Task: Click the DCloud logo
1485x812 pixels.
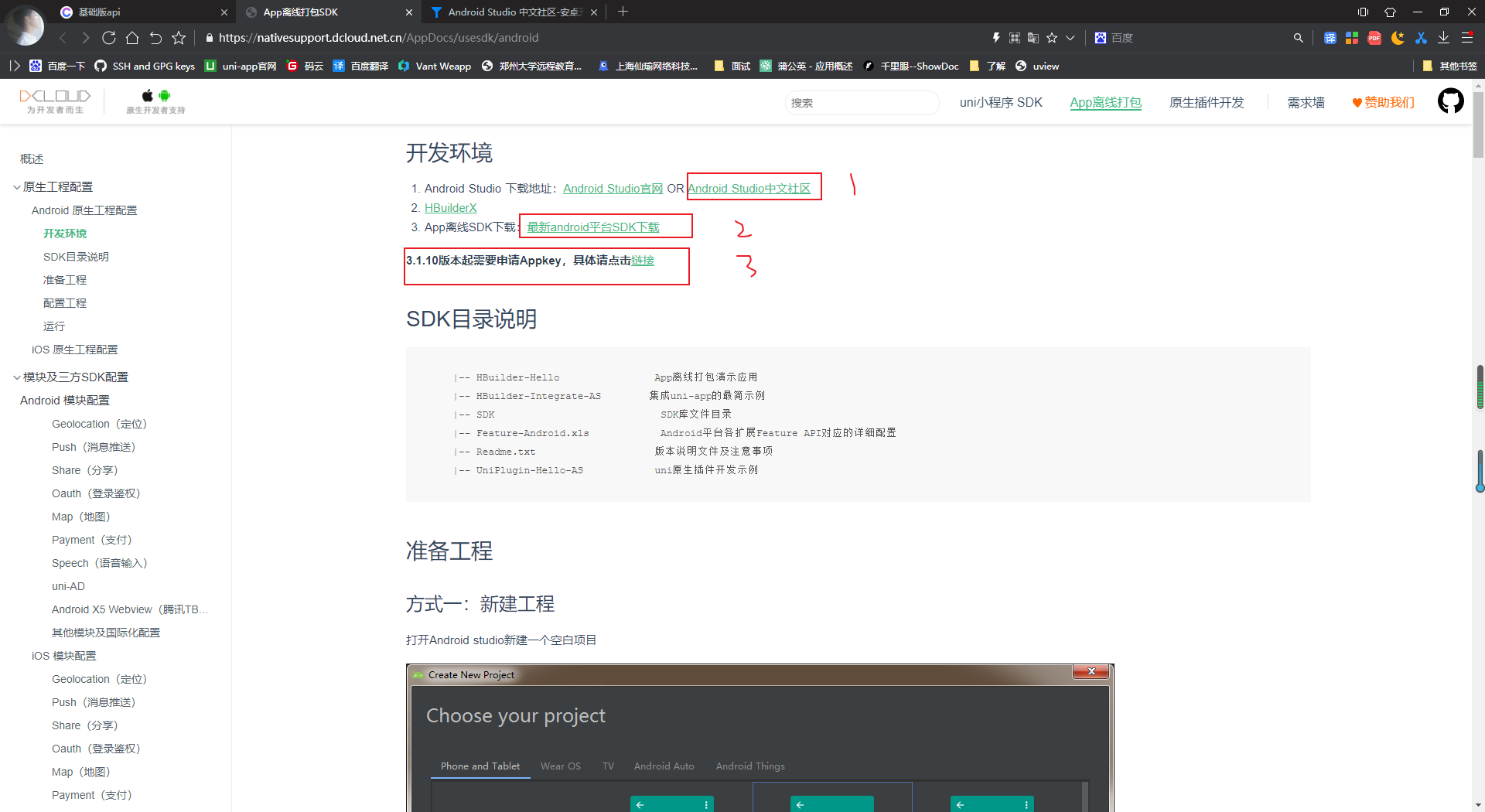Action: 55,101
